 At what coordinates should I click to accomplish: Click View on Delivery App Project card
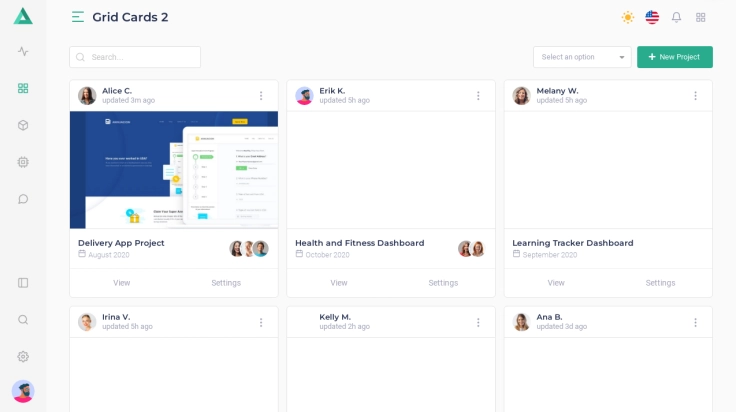pos(122,283)
